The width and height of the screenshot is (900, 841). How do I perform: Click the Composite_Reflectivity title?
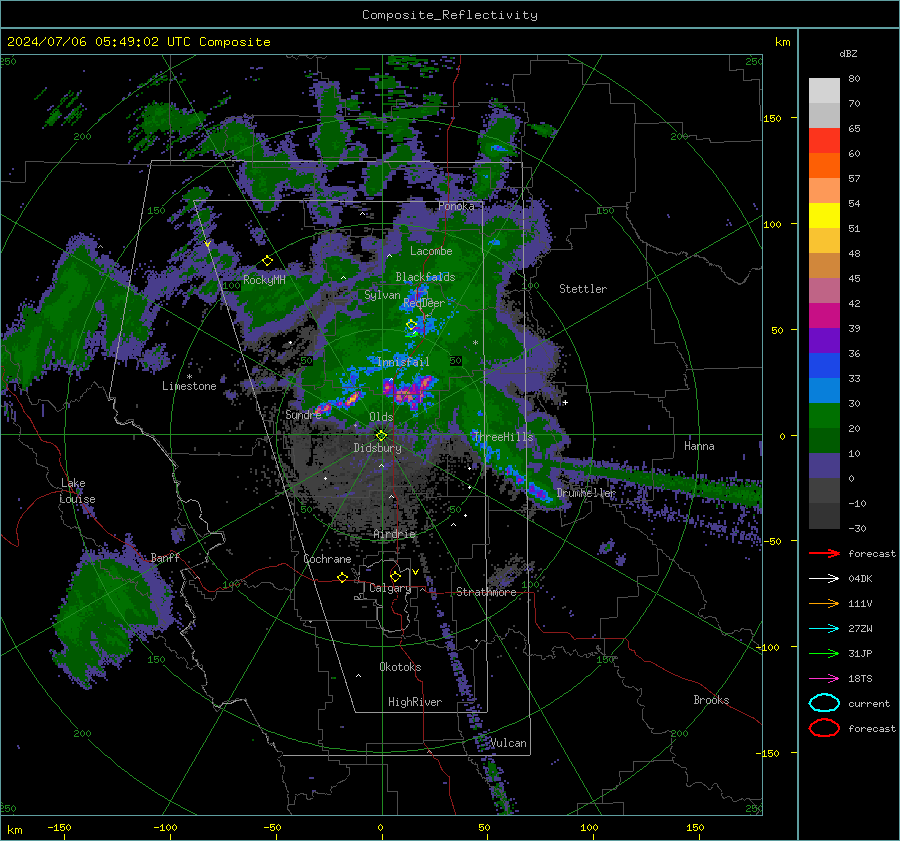[449, 15]
